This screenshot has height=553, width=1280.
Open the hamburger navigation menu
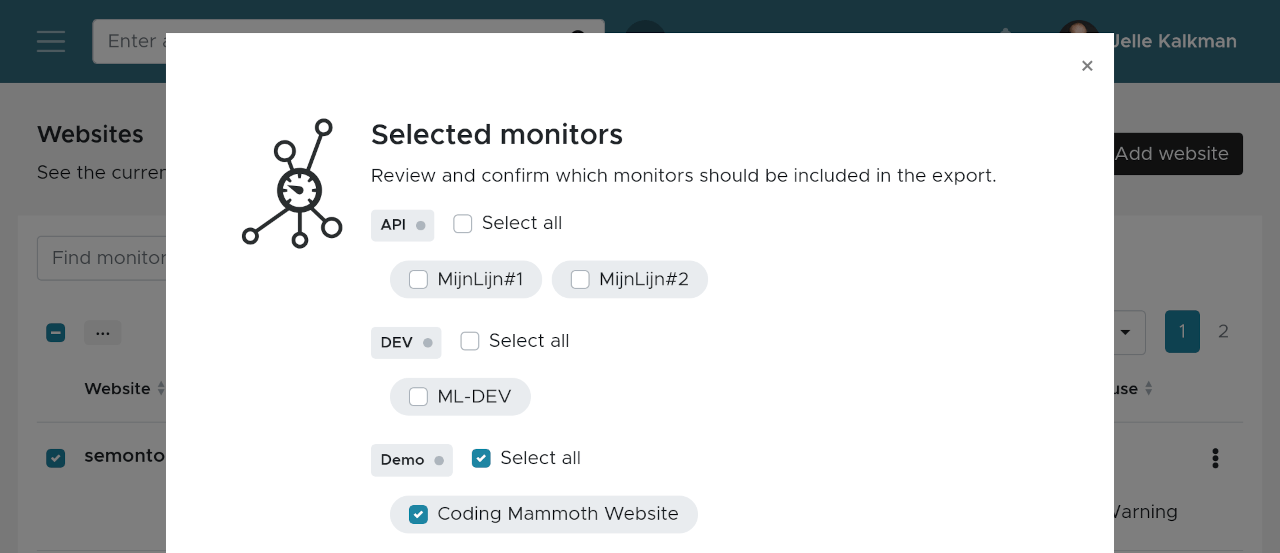pyautogui.click(x=51, y=41)
